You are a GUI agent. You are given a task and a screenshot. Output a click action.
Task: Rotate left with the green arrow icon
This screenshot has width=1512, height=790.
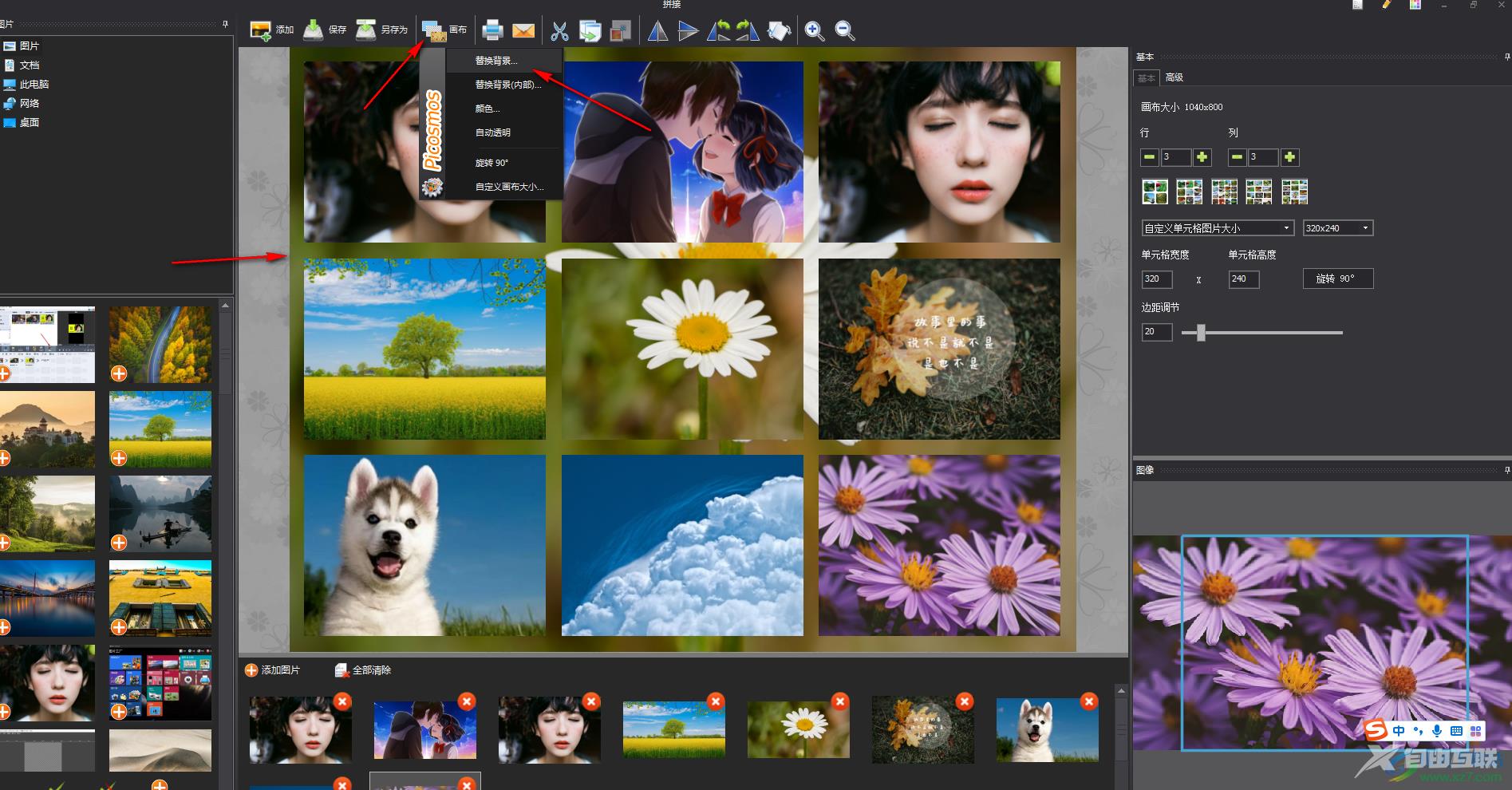point(719,30)
